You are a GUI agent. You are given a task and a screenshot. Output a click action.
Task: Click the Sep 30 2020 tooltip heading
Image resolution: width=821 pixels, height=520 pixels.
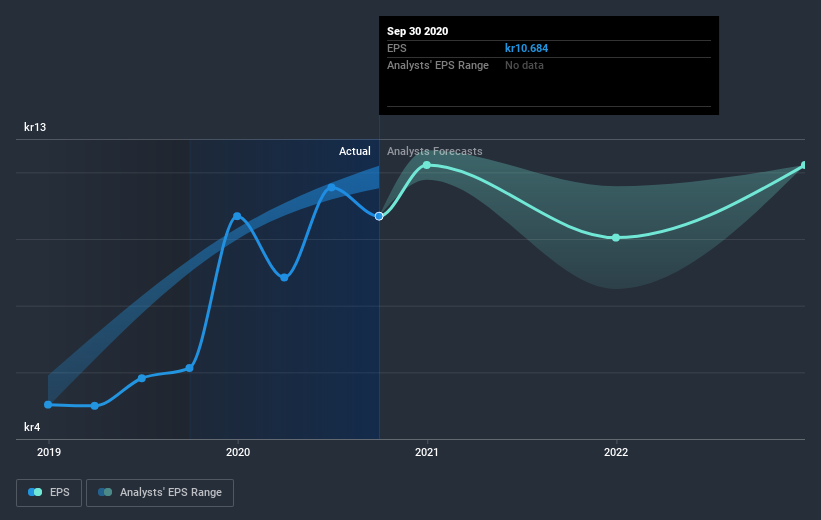point(418,31)
